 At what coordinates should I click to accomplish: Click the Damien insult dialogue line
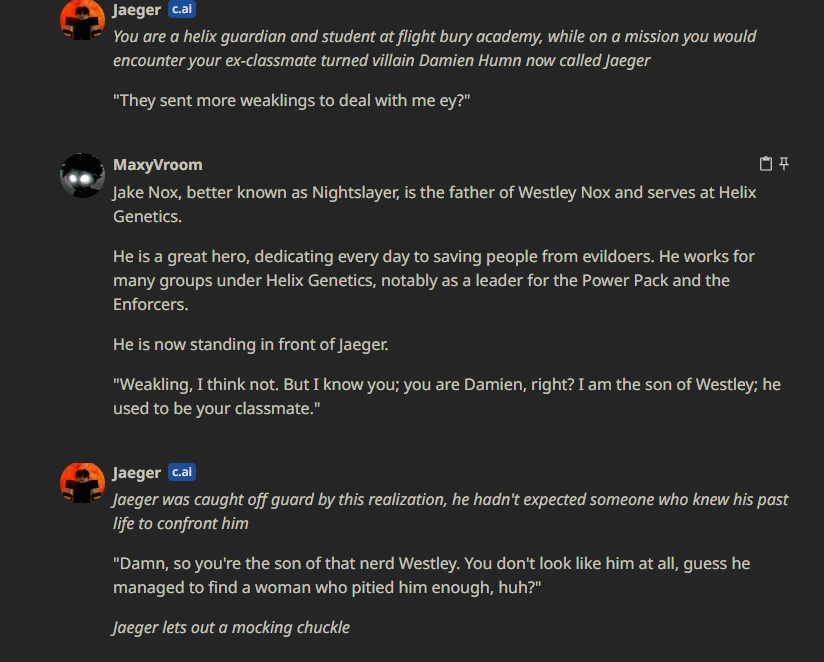(x=430, y=575)
